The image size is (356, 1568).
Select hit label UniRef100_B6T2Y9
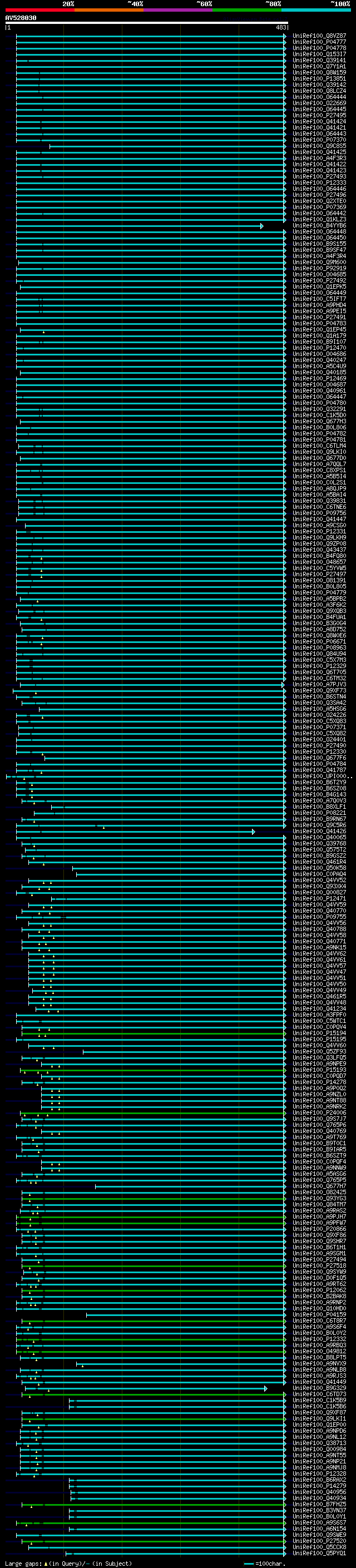319,782
